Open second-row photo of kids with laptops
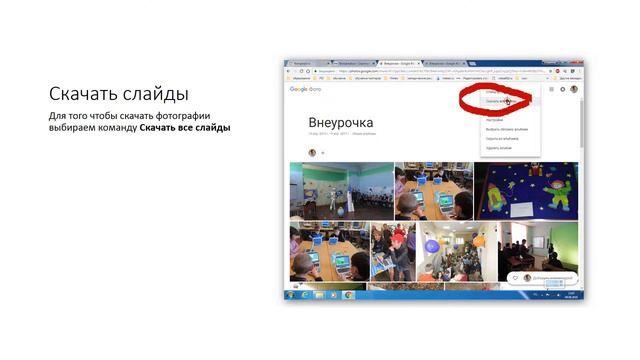This screenshot has height=360, width=640. (x=329, y=252)
